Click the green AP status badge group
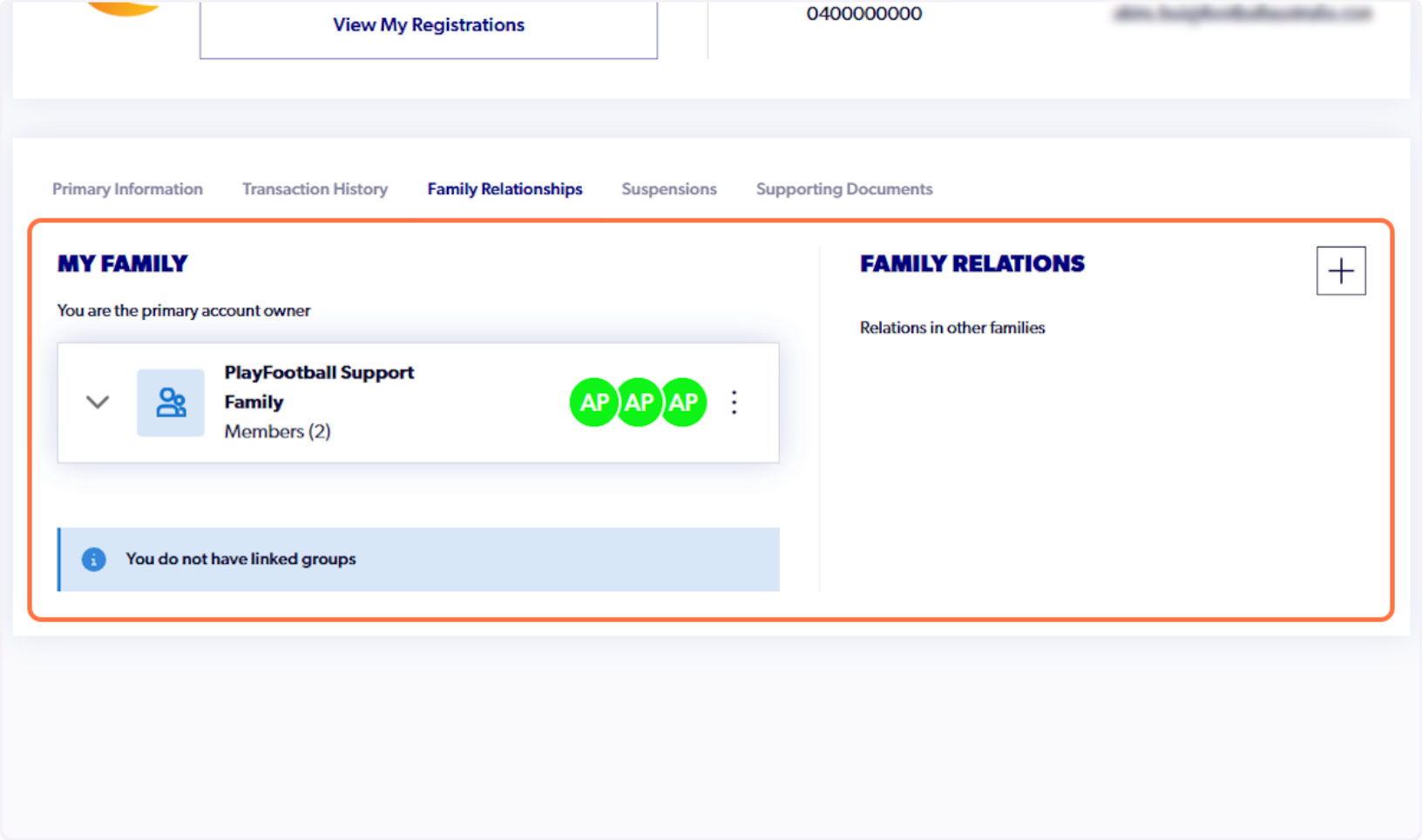This screenshot has height=840, width=1422. [x=639, y=402]
